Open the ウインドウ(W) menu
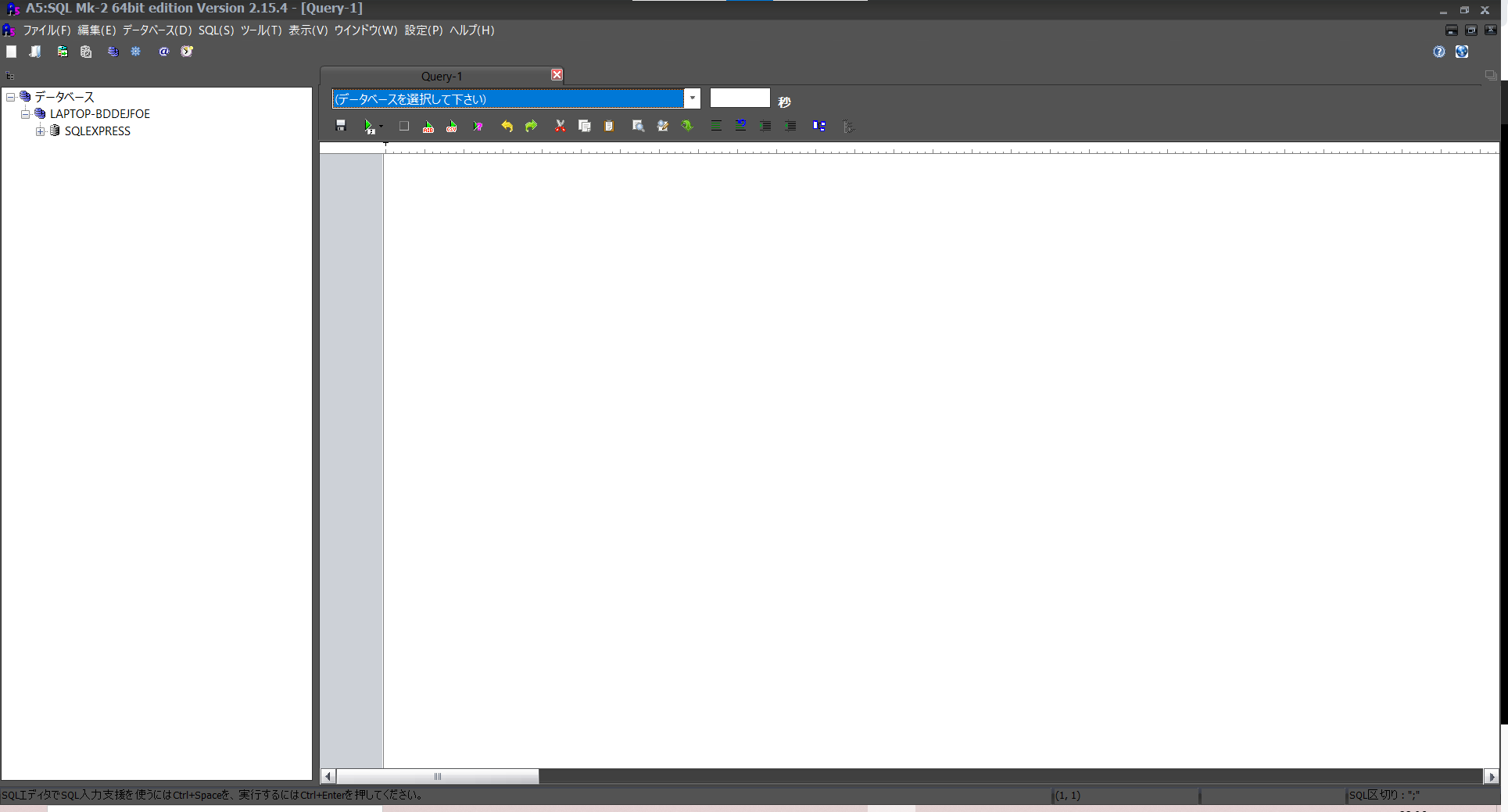This screenshot has width=1508, height=812. tap(366, 30)
